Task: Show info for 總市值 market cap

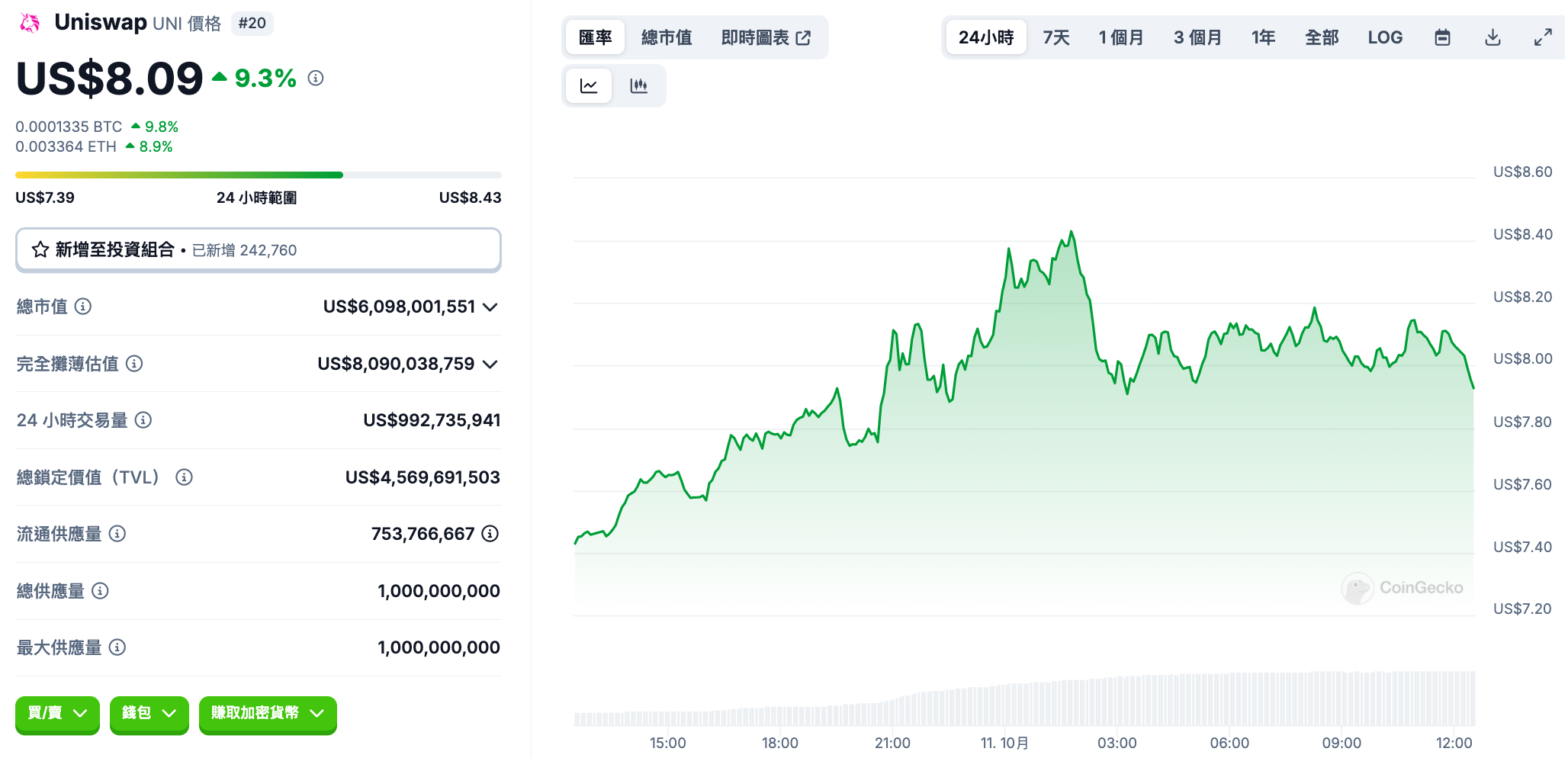Action: point(83,307)
